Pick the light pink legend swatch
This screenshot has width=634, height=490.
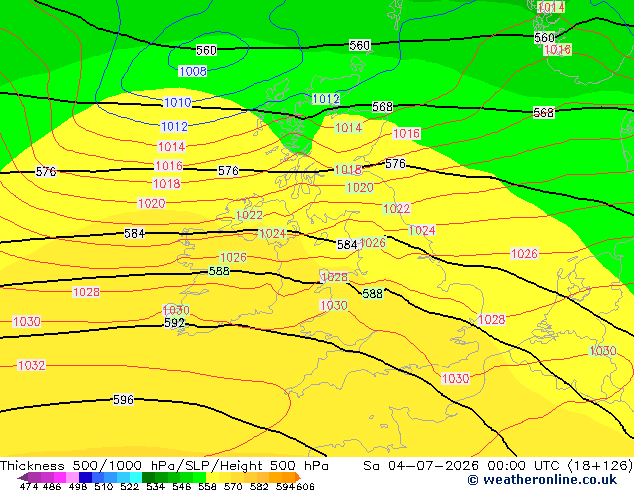point(72,477)
